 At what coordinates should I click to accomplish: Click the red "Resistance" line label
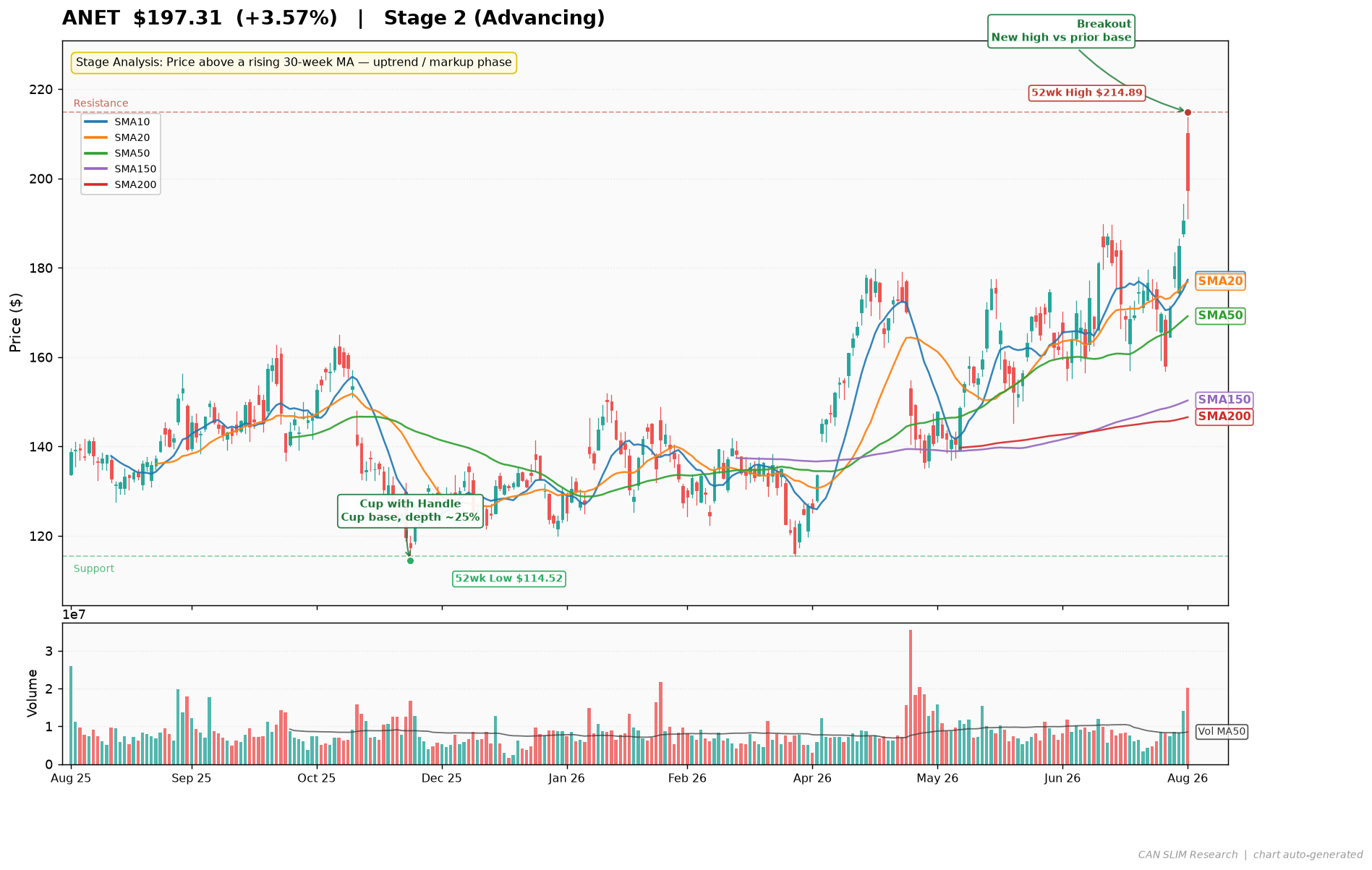point(101,103)
